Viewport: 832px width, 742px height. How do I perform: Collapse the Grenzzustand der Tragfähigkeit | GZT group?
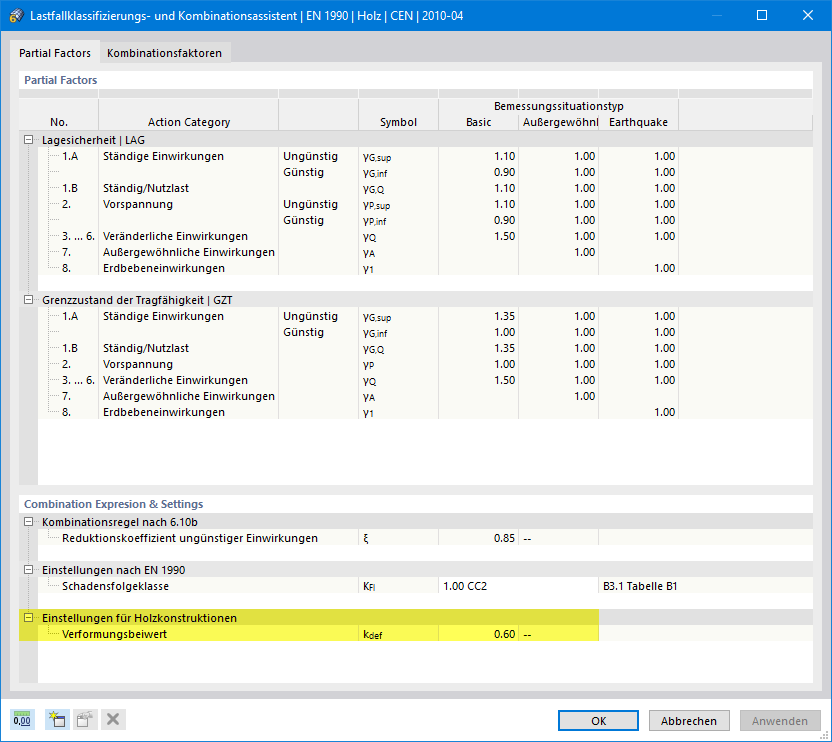pos(29,300)
